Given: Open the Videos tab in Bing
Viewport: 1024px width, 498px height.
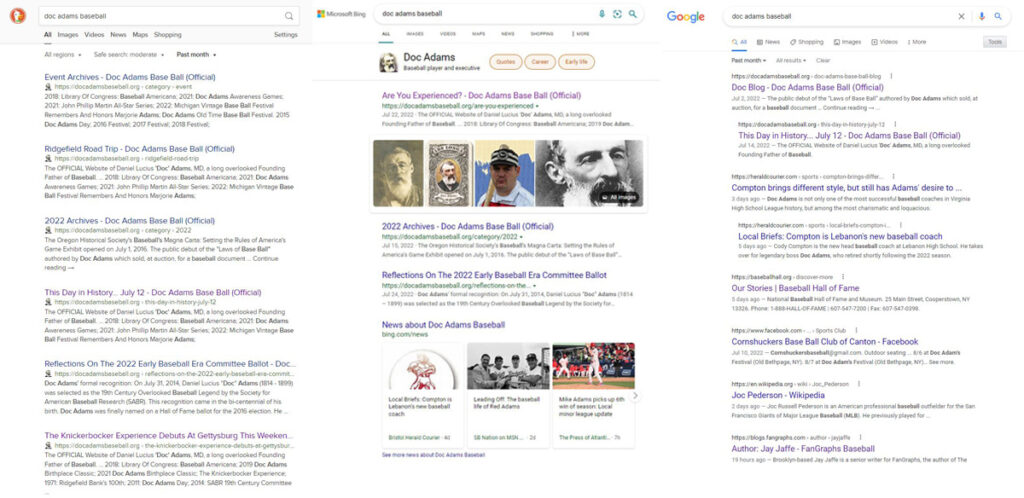Looking at the screenshot, I should (x=448, y=34).
